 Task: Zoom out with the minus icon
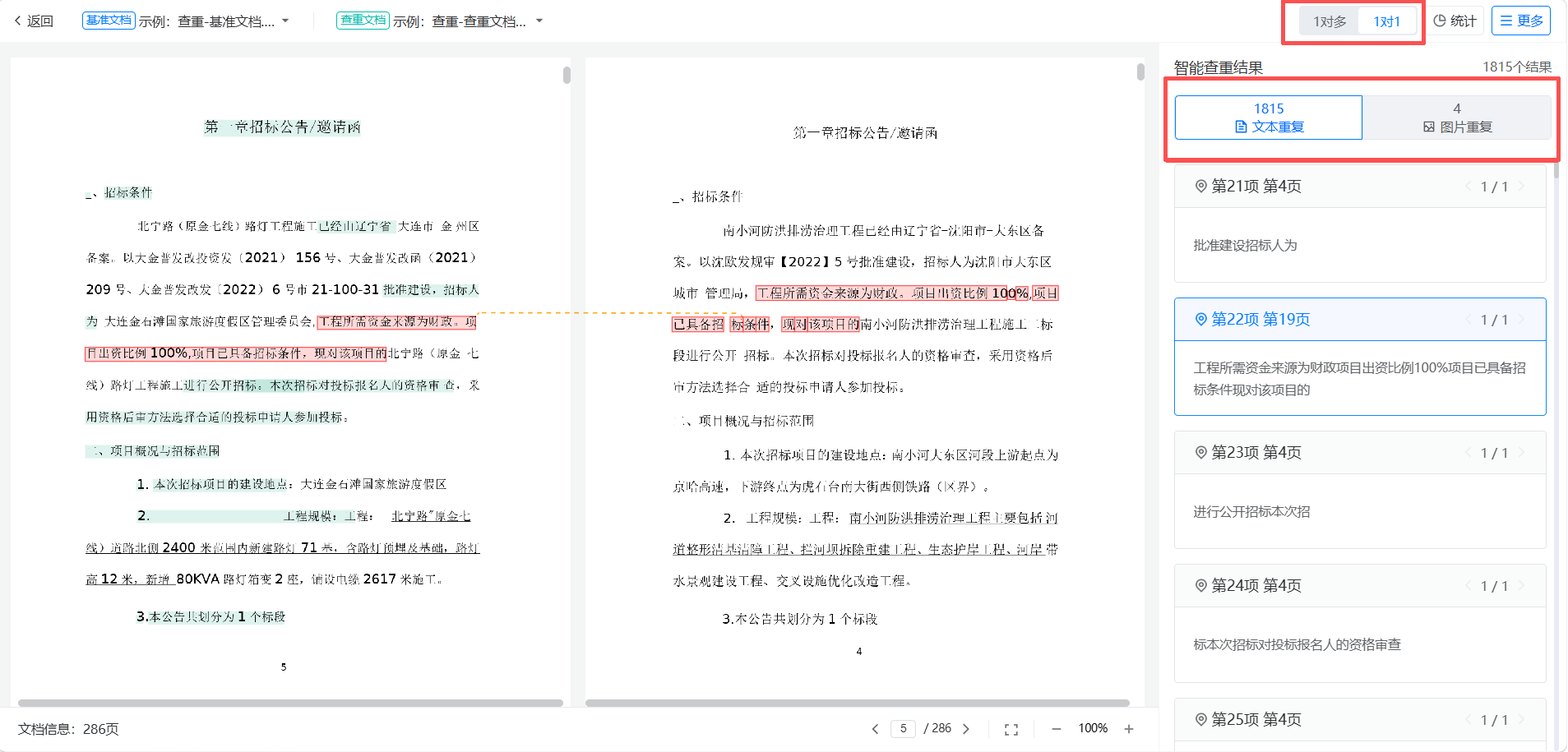1057,729
